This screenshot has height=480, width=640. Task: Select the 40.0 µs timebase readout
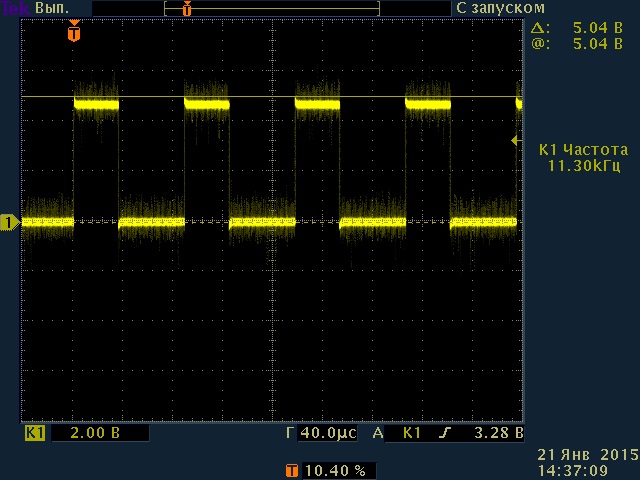click(327, 434)
